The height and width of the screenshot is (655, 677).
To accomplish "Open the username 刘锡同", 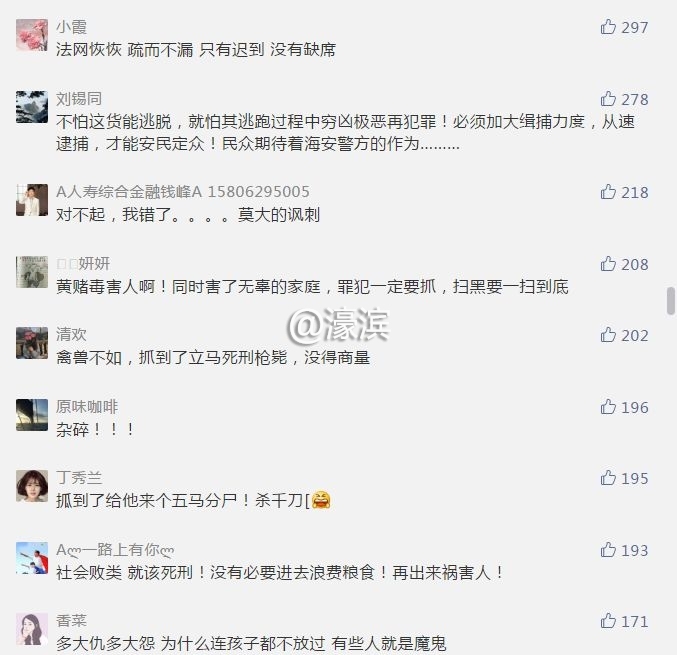I will [x=79, y=99].
